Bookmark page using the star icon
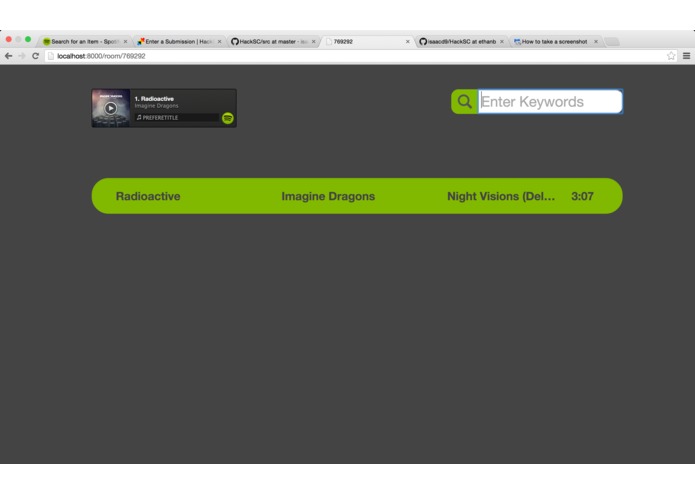 [x=671, y=56]
